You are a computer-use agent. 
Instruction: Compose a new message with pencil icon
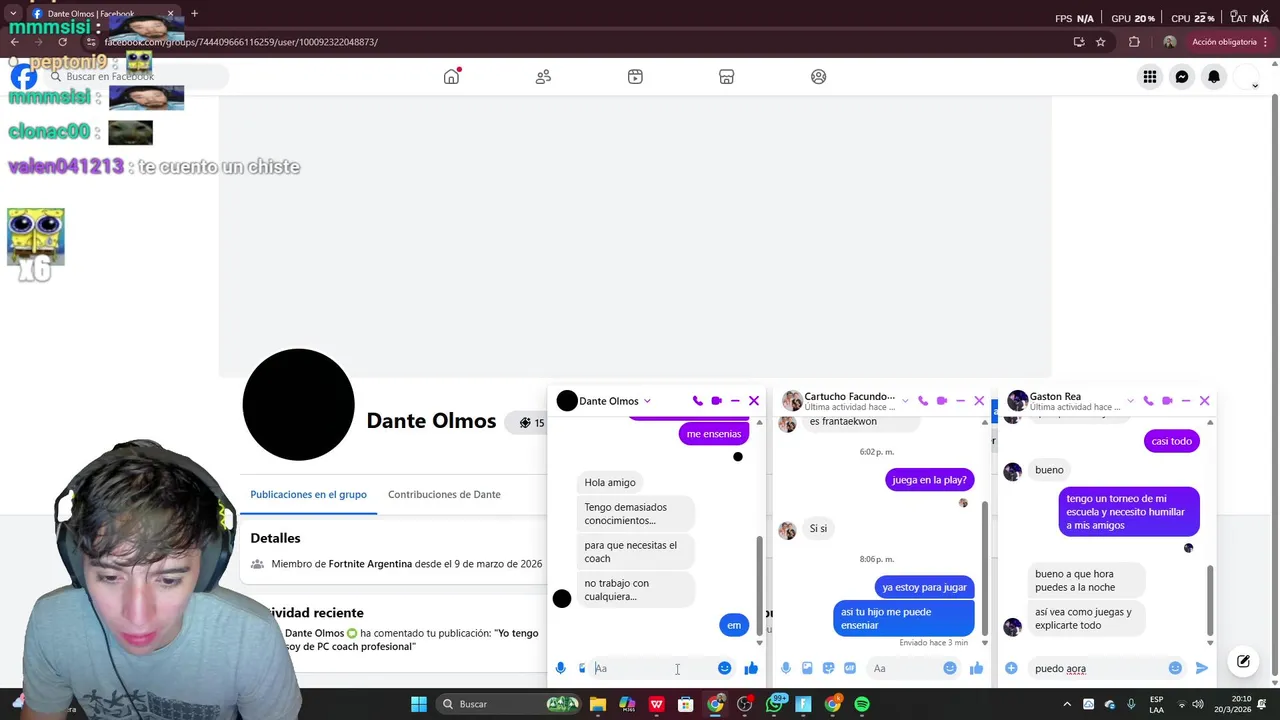coord(1243,661)
